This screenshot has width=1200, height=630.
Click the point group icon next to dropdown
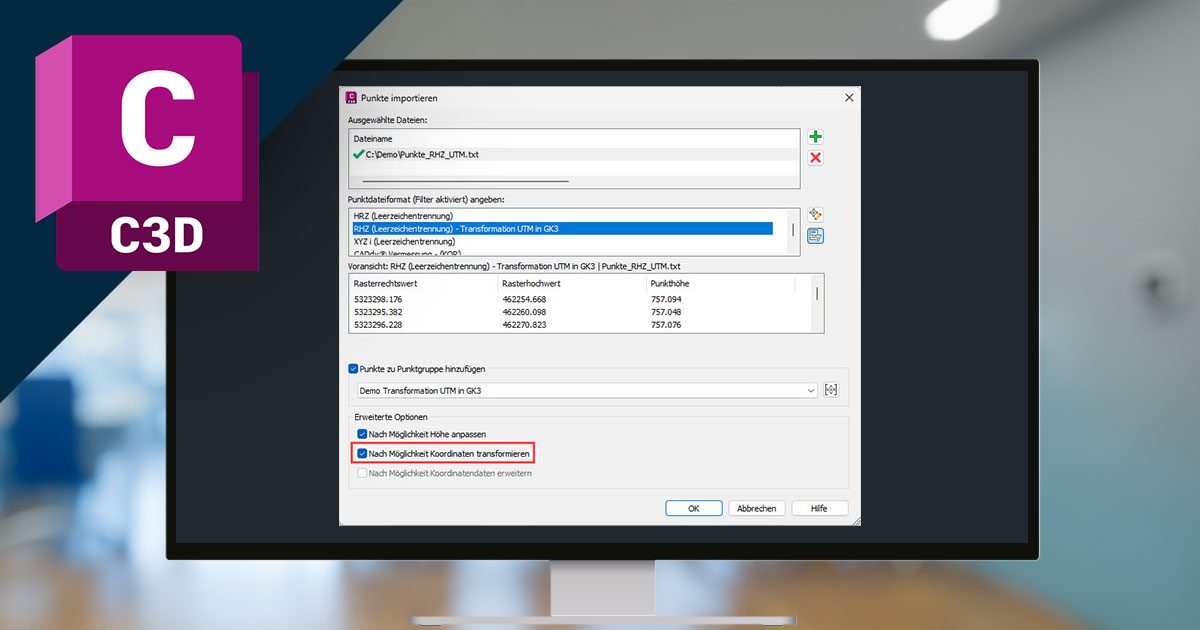click(831, 390)
